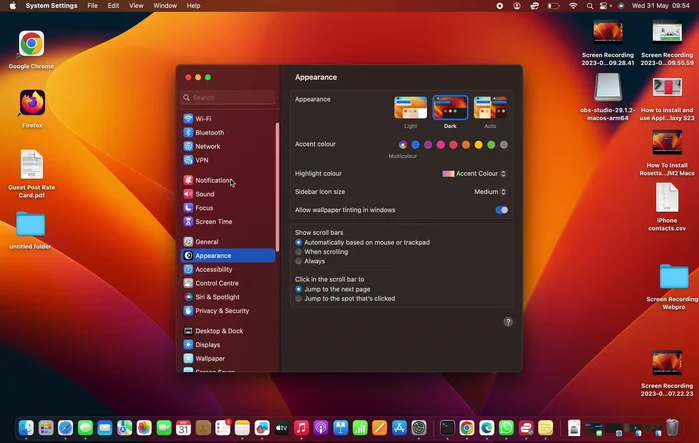Toggle Allow wallpaper tinting in windows
This screenshot has height=443, width=699.
tap(501, 210)
